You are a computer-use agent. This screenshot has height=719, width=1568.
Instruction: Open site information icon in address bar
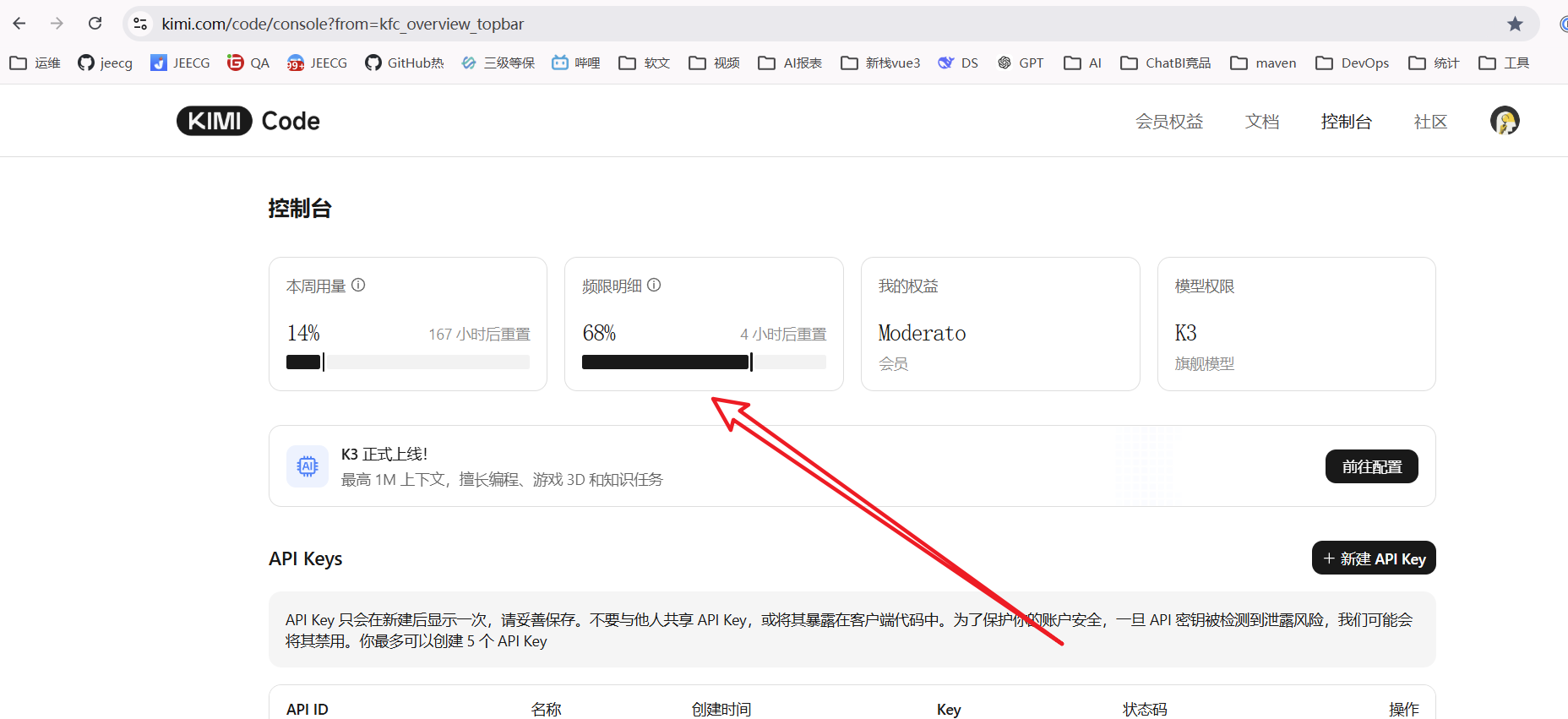141,24
